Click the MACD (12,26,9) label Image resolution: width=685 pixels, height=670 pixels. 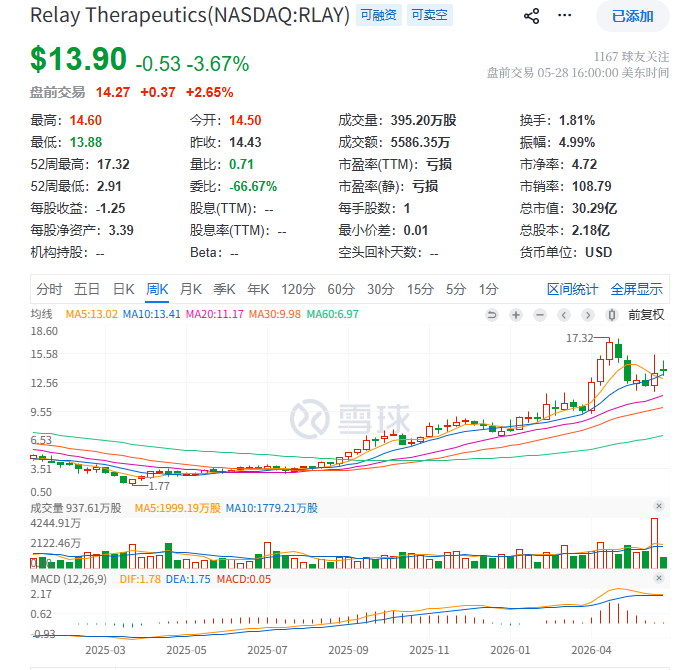(x=69, y=580)
